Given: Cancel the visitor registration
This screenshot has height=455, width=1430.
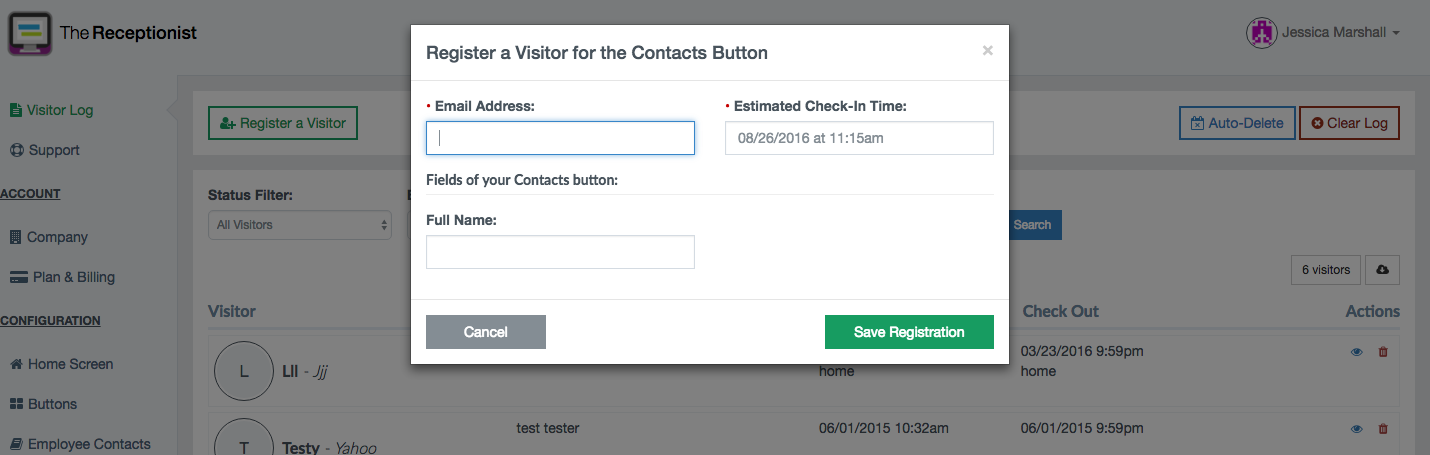Looking at the screenshot, I should [486, 332].
